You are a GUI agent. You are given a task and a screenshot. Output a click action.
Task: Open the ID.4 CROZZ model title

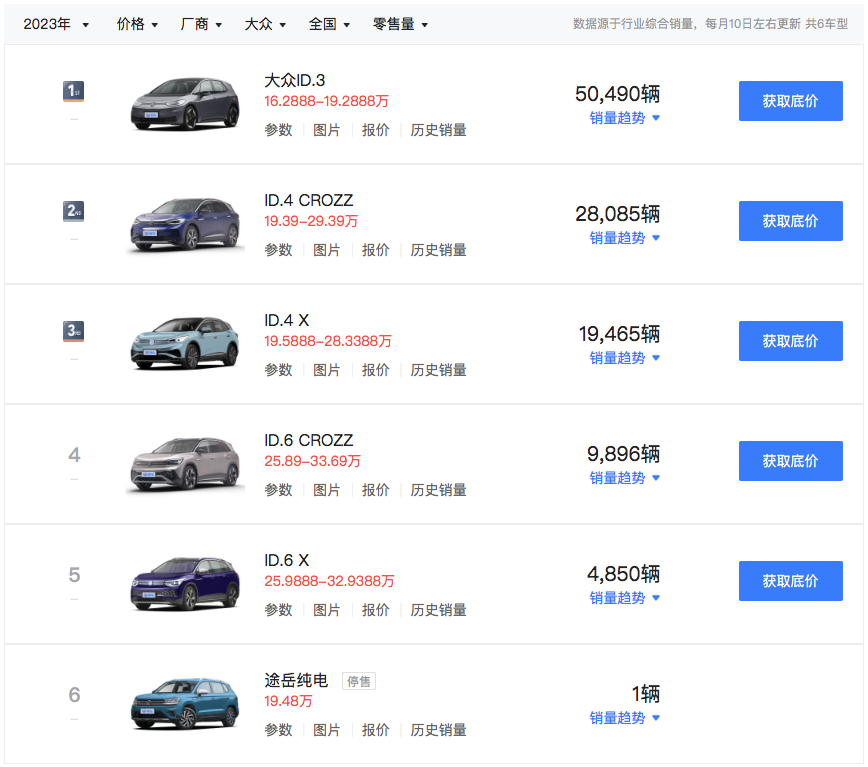(308, 200)
